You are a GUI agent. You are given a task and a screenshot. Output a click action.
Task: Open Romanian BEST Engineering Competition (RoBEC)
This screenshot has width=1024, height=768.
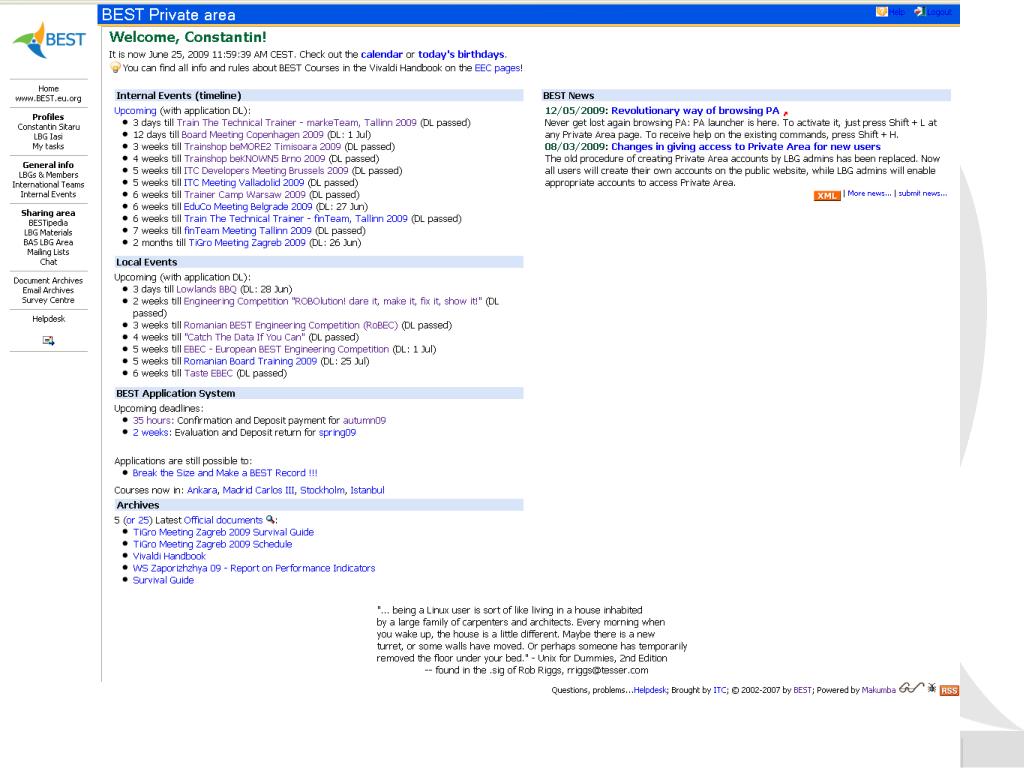(x=291, y=325)
